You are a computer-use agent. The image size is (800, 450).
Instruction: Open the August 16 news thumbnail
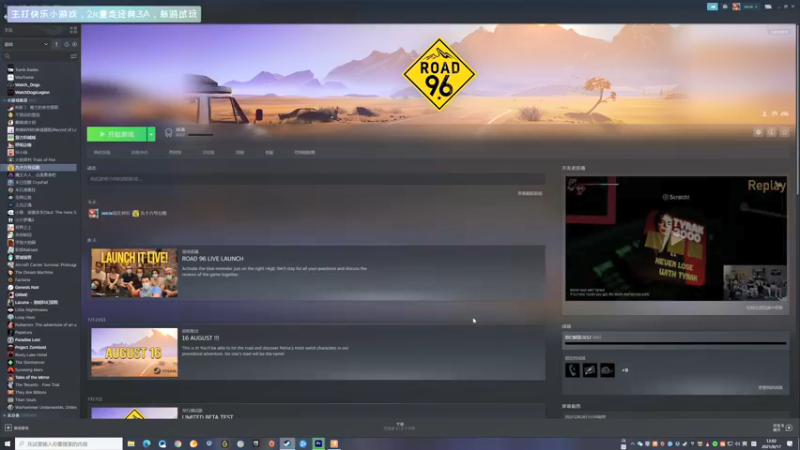point(134,353)
